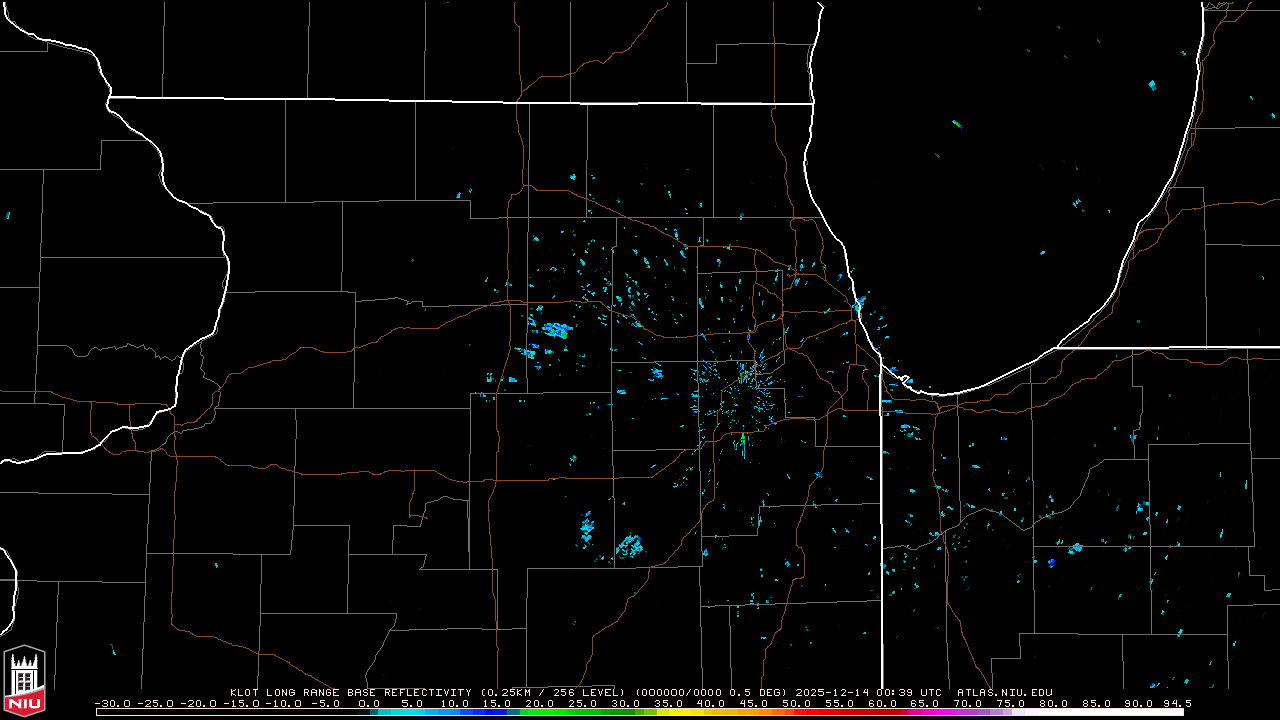
Task: Click the dark blue echo in southeast
Action: pyautogui.click(x=1051, y=563)
